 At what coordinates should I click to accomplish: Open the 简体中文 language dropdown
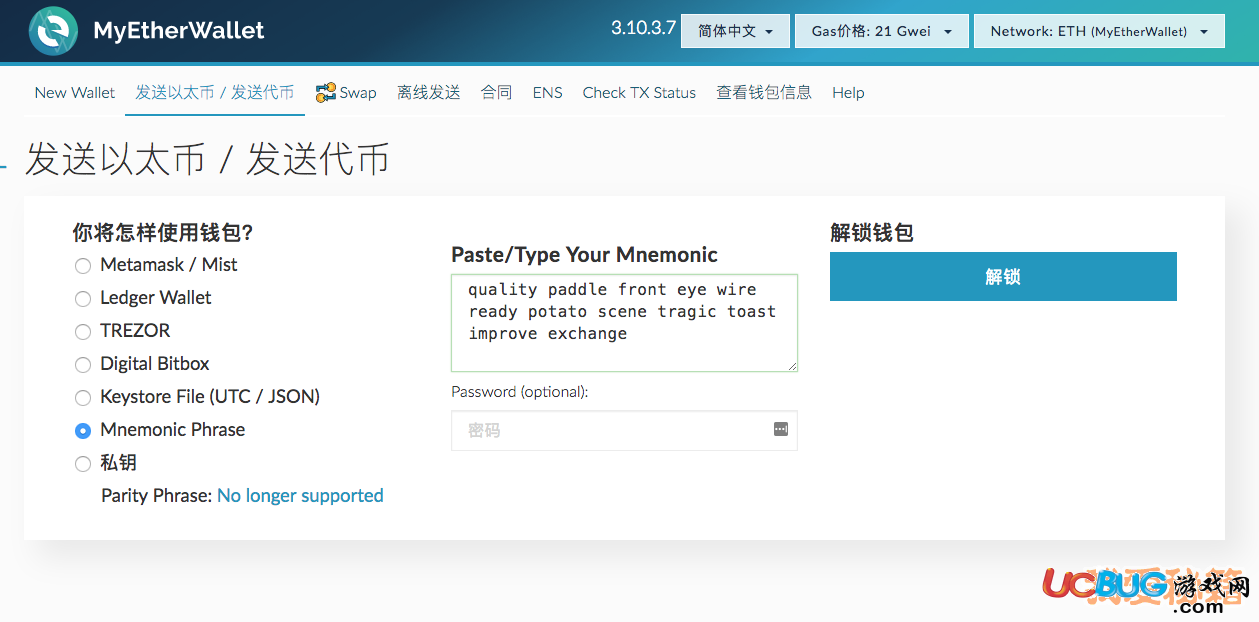[735, 31]
